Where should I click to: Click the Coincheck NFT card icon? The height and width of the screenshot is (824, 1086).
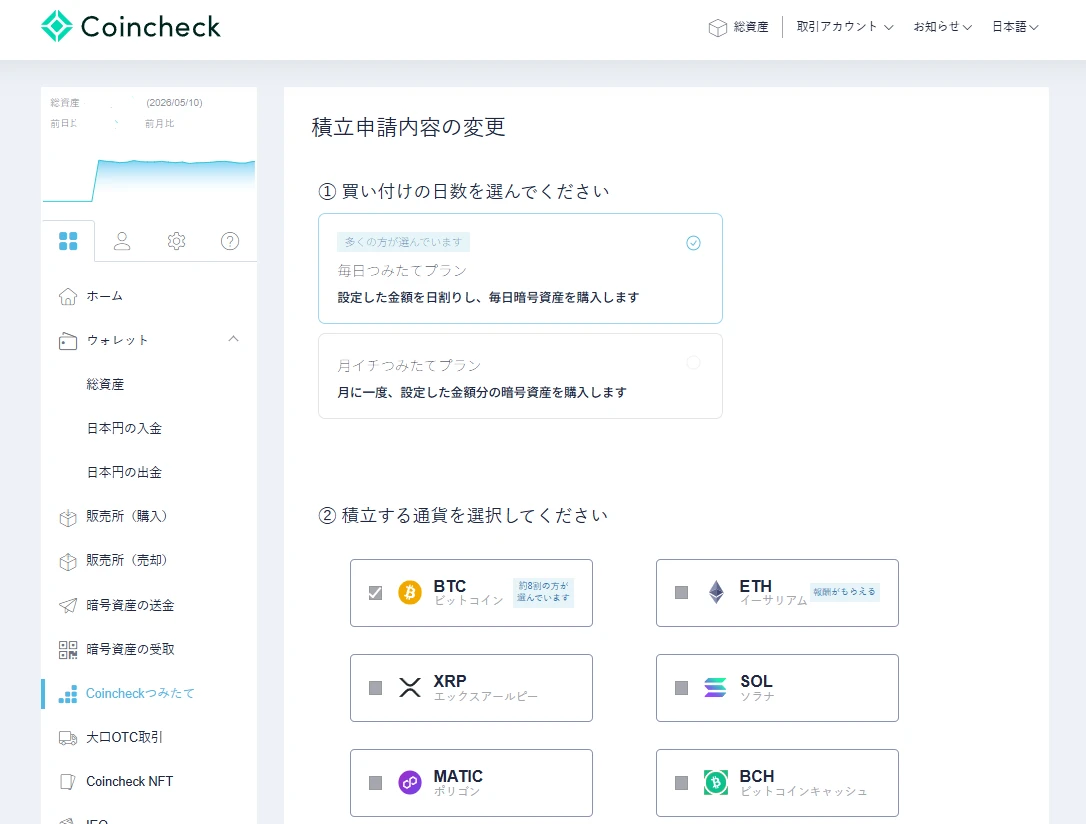pyautogui.click(x=68, y=782)
